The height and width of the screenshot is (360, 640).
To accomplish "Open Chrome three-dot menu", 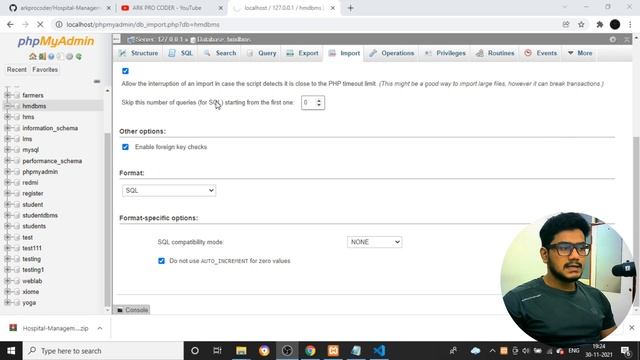I will 630,24.
